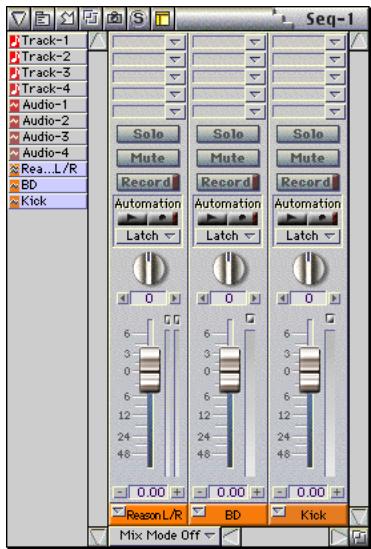Select Kick in the track list
The image size is (371, 549).
click(48, 201)
